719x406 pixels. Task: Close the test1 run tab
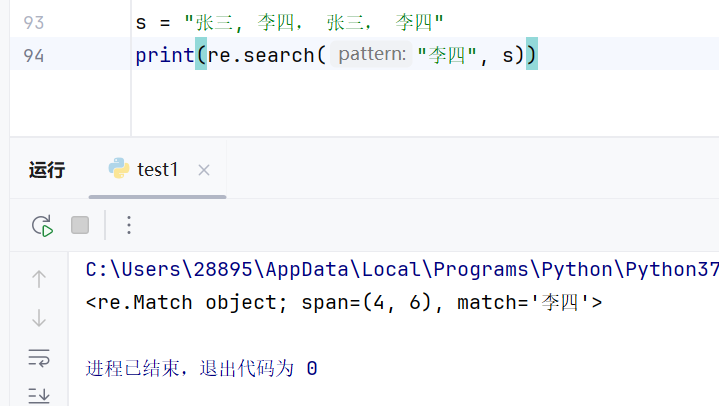204,170
